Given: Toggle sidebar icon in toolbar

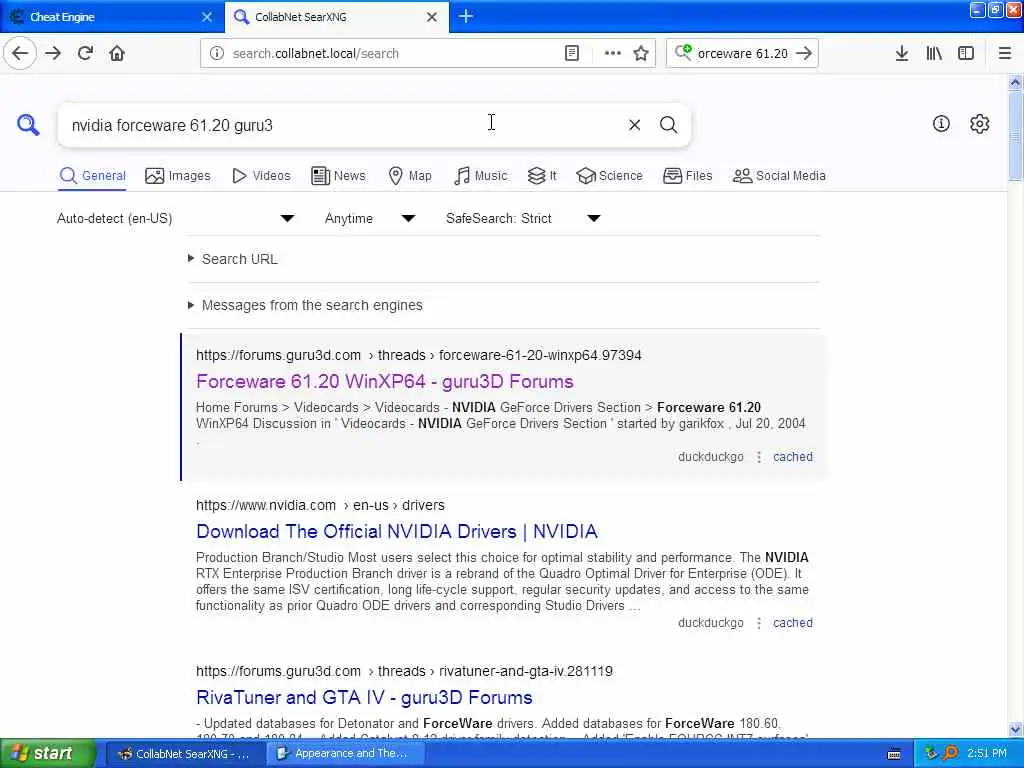Looking at the screenshot, I should point(966,54).
